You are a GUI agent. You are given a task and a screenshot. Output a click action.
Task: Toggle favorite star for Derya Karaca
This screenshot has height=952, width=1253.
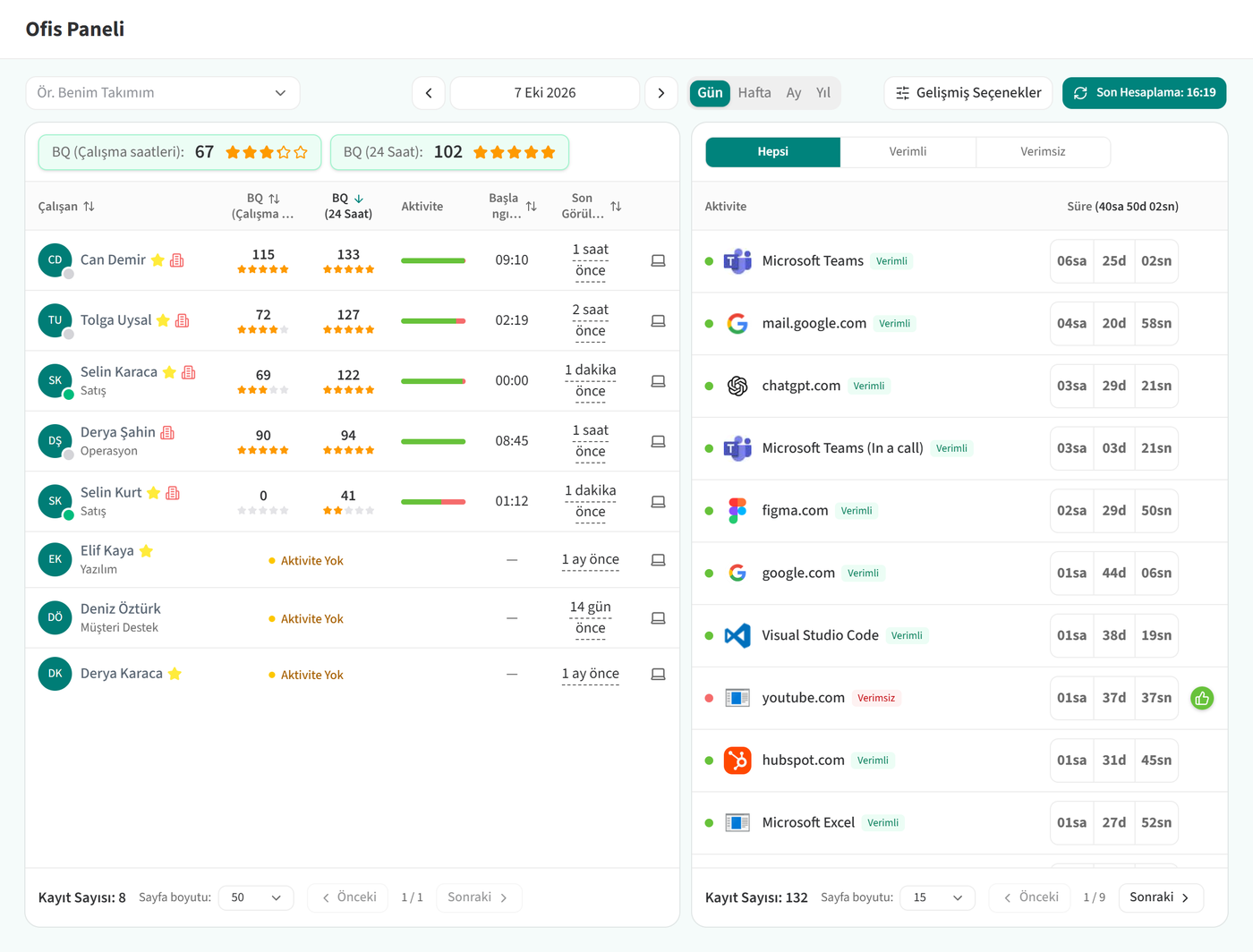[175, 674]
